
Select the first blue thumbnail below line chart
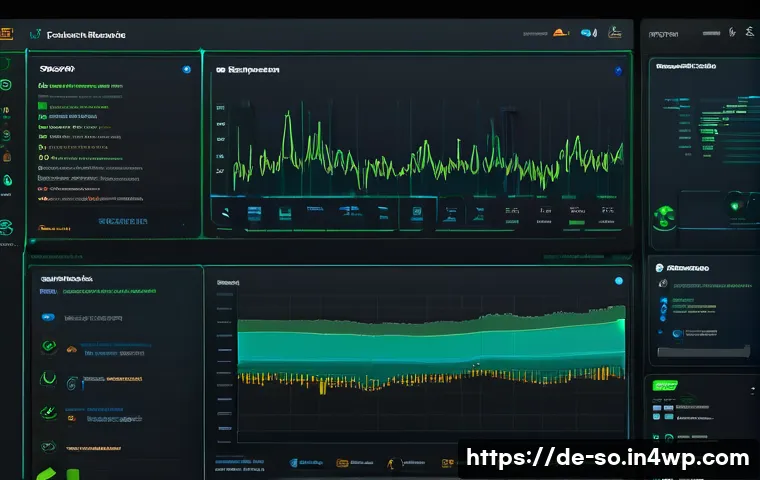(255, 212)
